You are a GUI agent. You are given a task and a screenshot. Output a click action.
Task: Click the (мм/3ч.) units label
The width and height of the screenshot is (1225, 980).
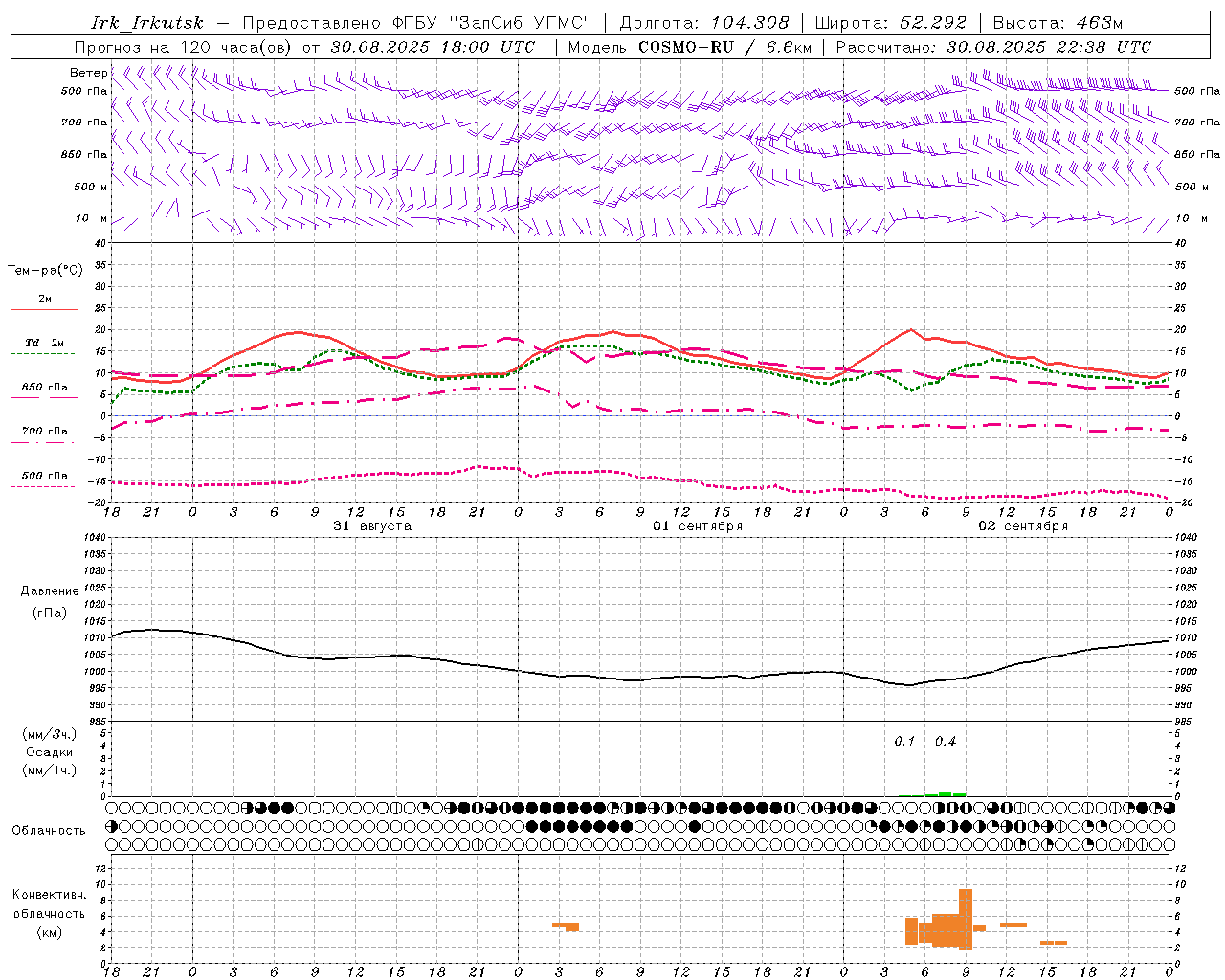tap(50, 734)
